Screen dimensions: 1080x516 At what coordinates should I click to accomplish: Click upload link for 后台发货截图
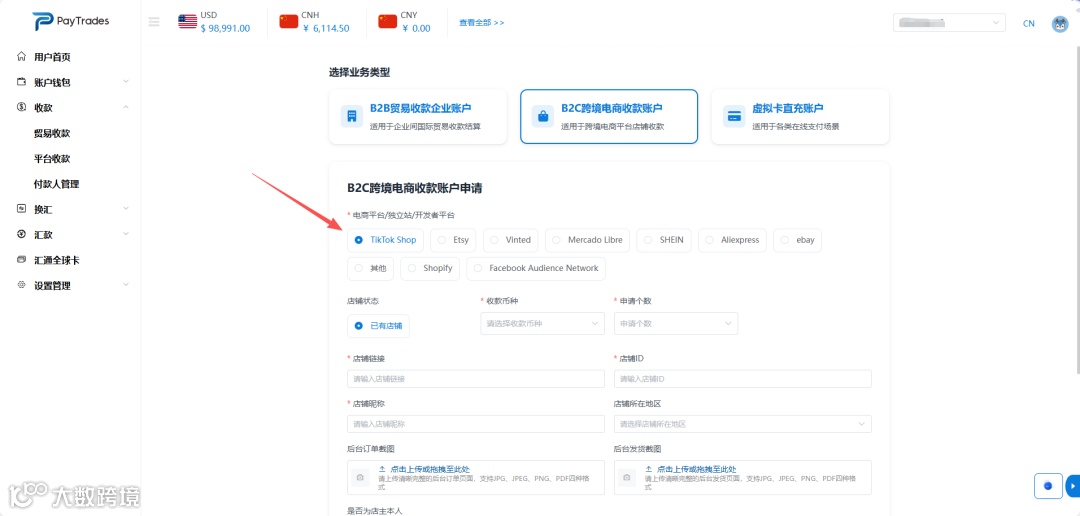coord(690,469)
